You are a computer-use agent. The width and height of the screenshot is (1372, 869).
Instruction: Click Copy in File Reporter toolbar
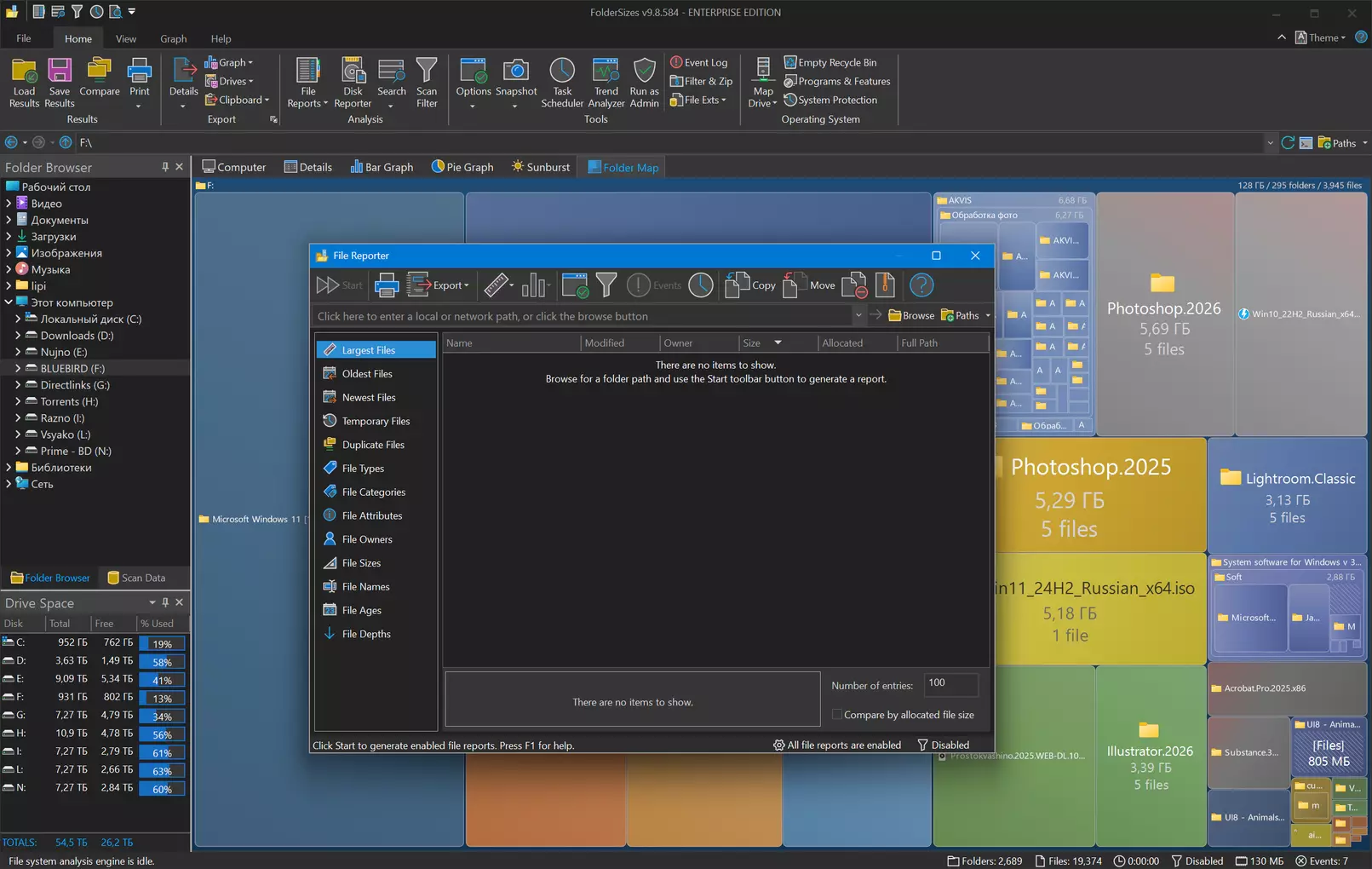tap(750, 285)
